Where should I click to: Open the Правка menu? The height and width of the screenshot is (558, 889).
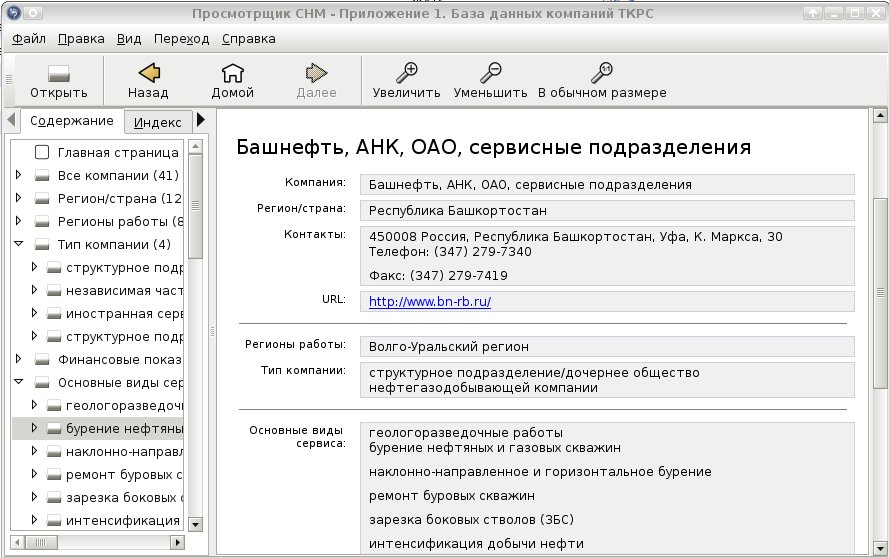coord(81,39)
